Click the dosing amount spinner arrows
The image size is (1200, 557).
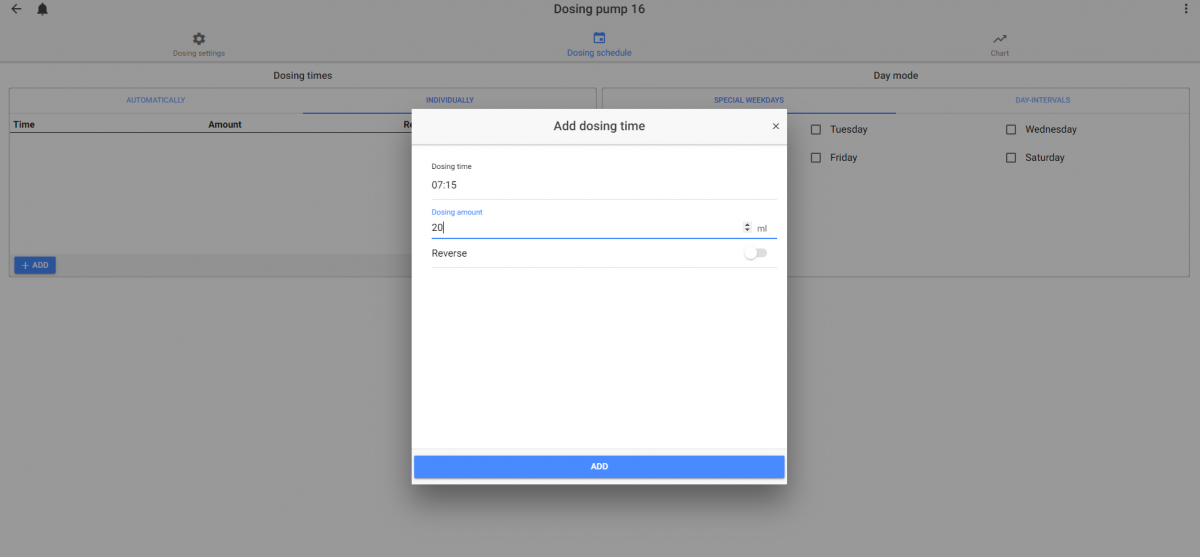747,228
